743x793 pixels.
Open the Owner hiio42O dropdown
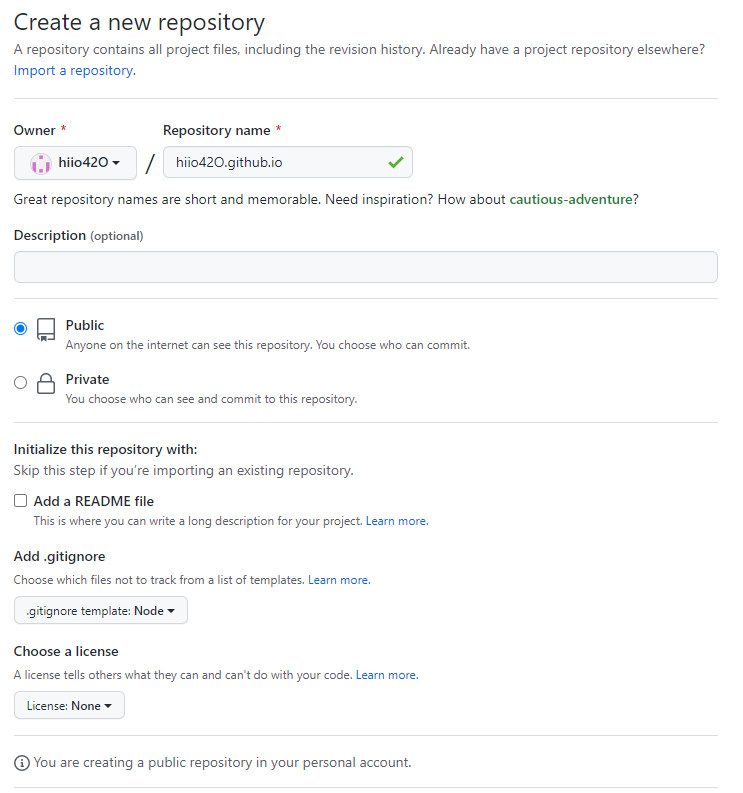pos(75,163)
